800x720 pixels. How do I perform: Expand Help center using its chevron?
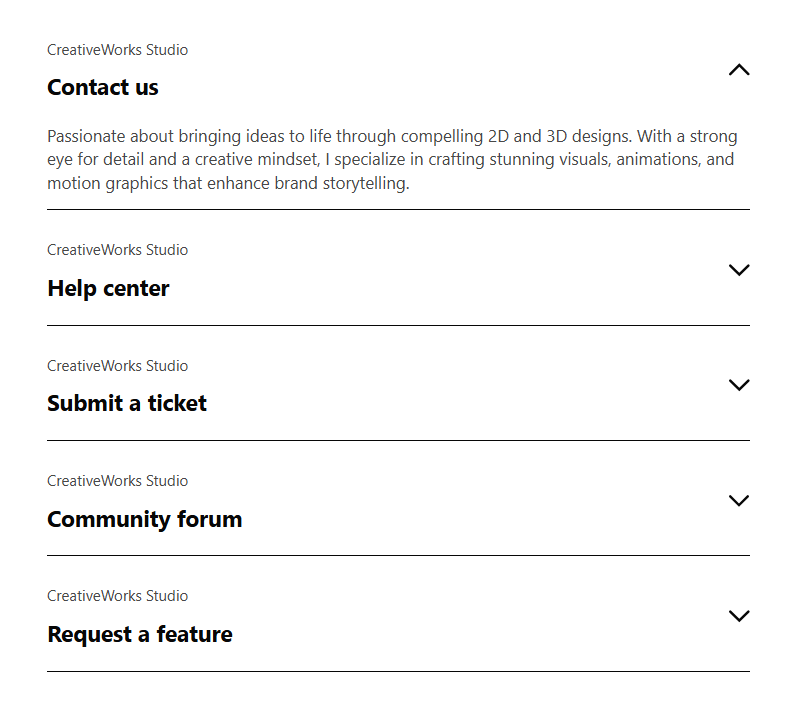point(739,270)
